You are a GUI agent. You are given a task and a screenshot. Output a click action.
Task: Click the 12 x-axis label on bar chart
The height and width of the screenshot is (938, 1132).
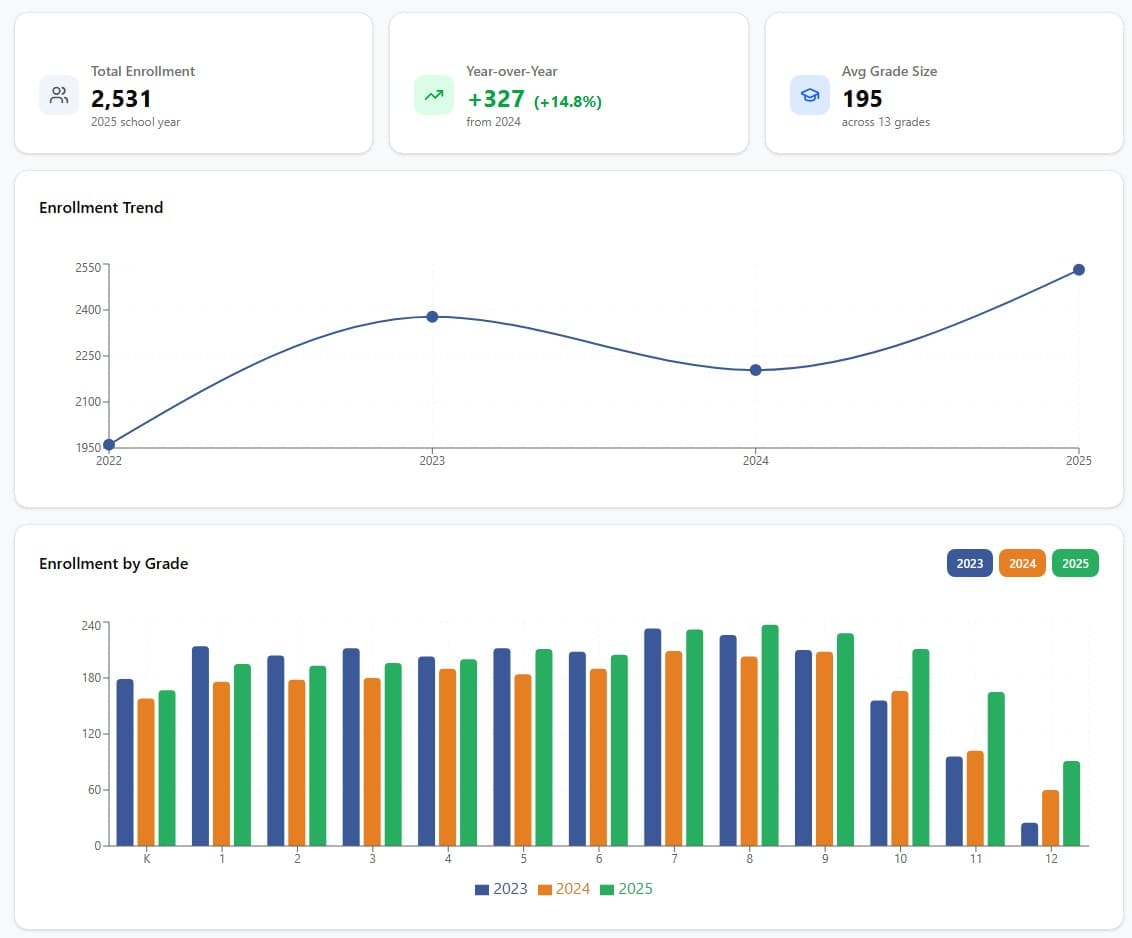[1051, 859]
